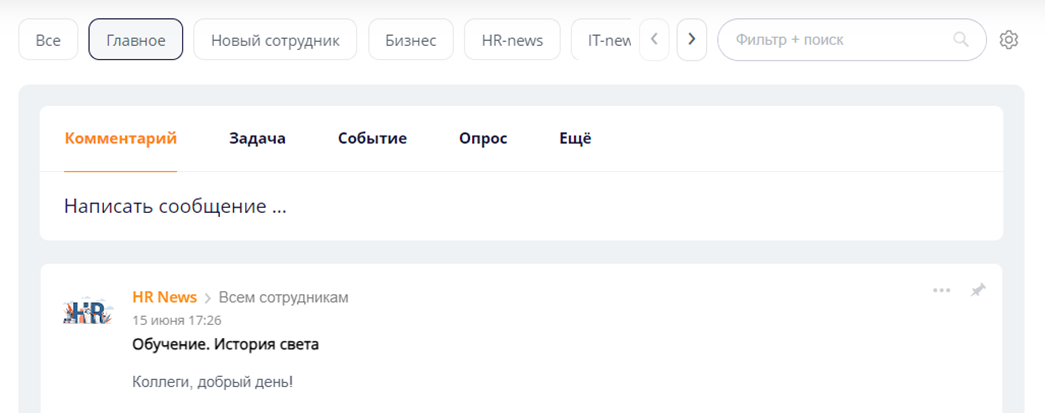
Task: Expand the Ещё menu
Action: pos(575,138)
